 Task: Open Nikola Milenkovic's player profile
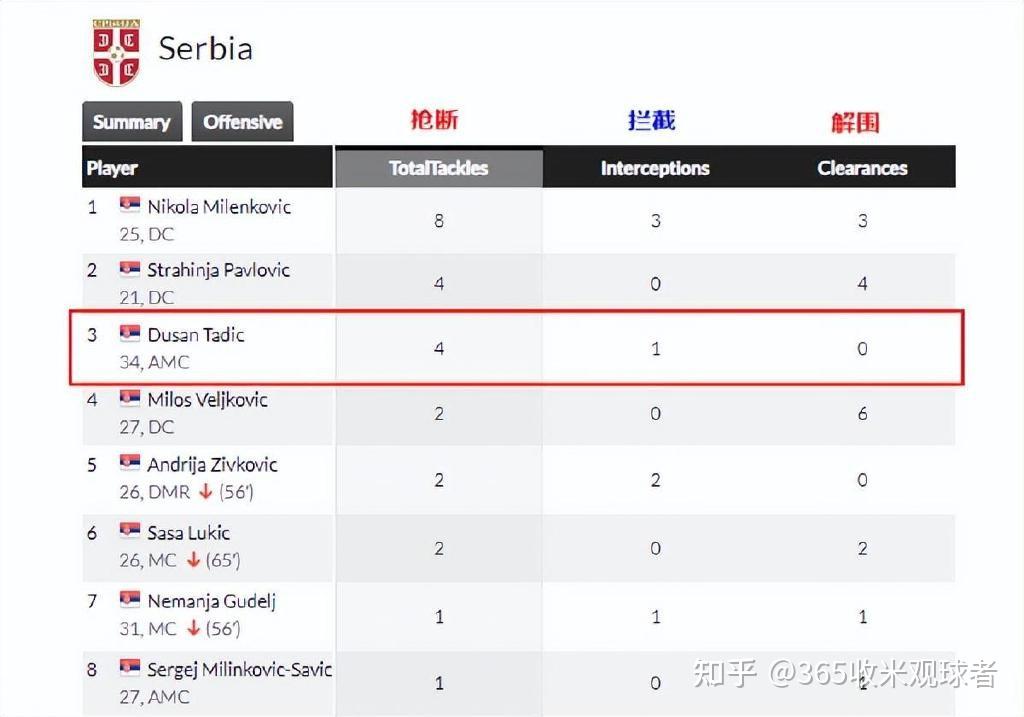(219, 207)
